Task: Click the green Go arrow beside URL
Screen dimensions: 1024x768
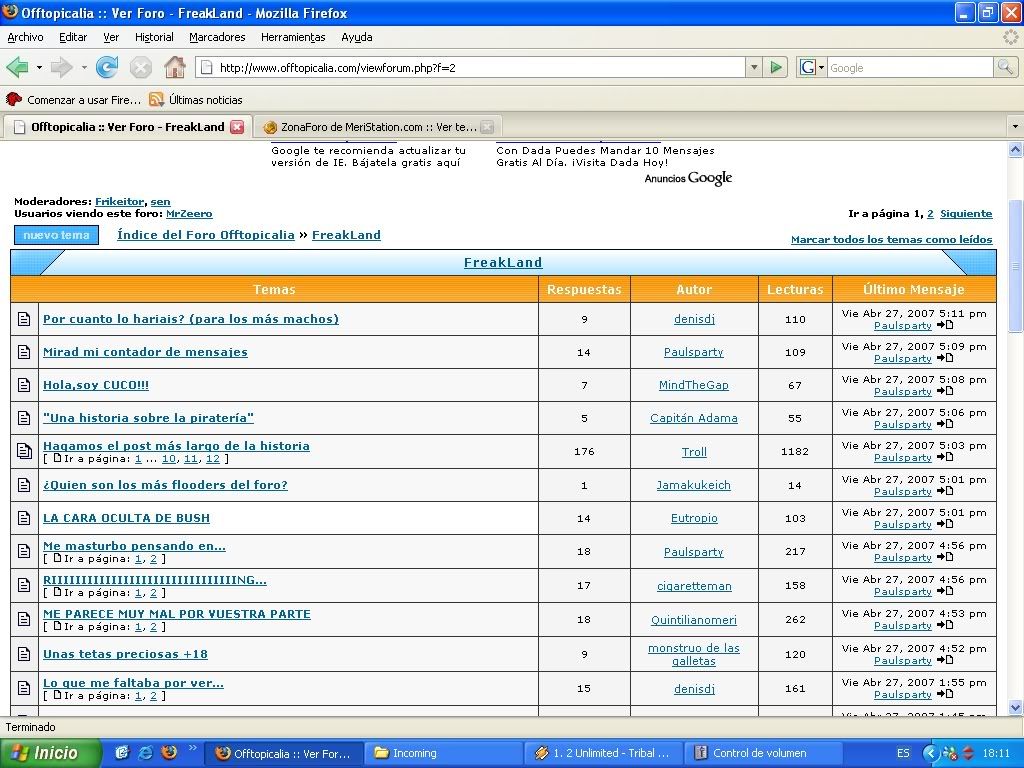Action: [x=776, y=67]
